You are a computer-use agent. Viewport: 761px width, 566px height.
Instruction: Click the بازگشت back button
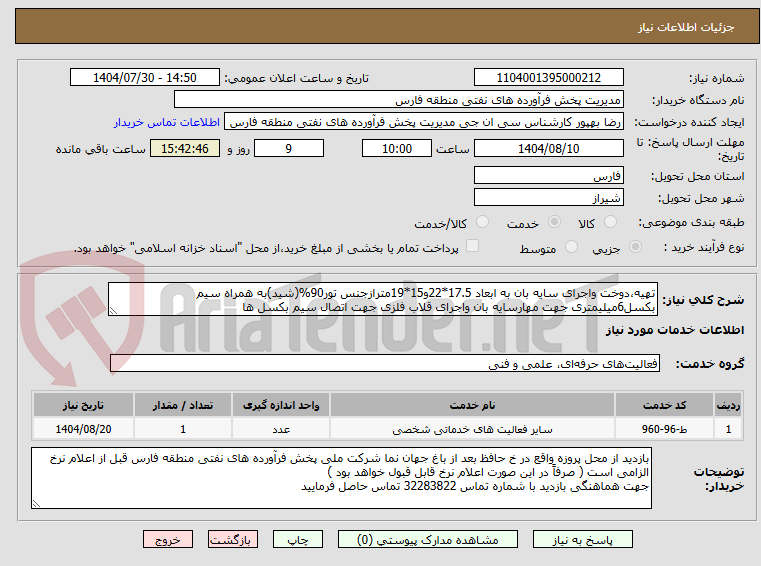point(232,540)
